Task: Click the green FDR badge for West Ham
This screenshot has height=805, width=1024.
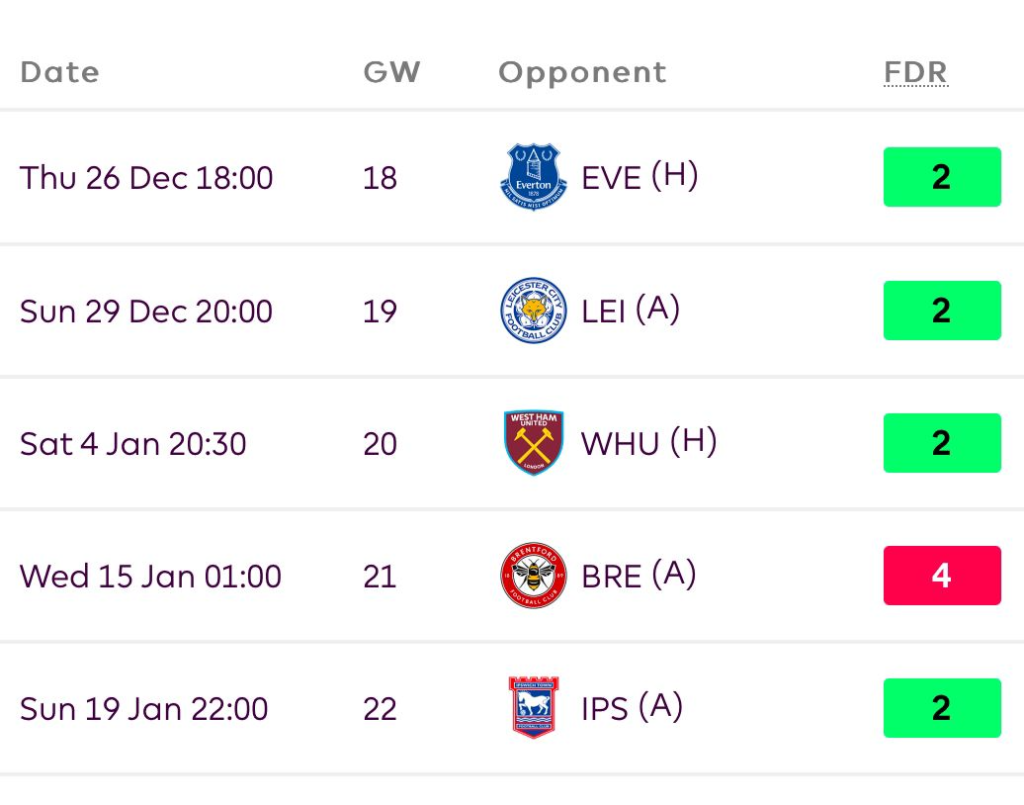Action: pyautogui.click(x=941, y=443)
